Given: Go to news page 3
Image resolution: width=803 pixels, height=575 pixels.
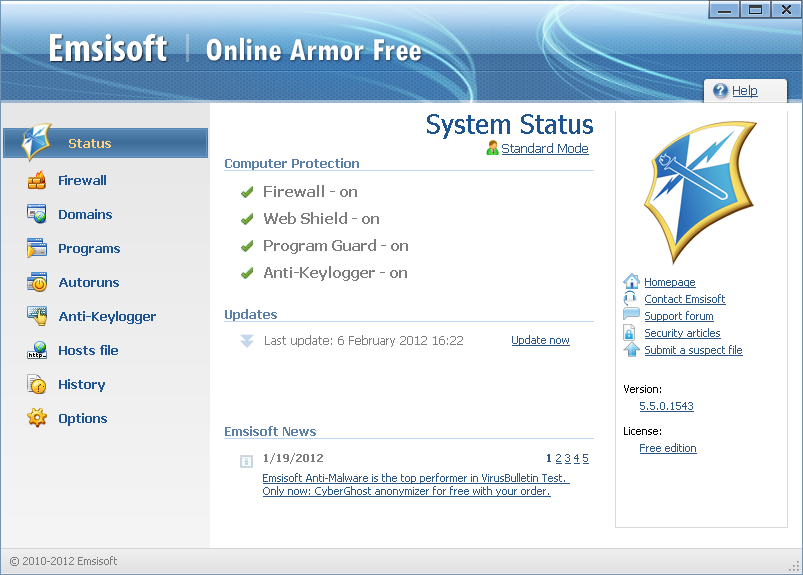Looking at the screenshot, I should pos(567,458).
